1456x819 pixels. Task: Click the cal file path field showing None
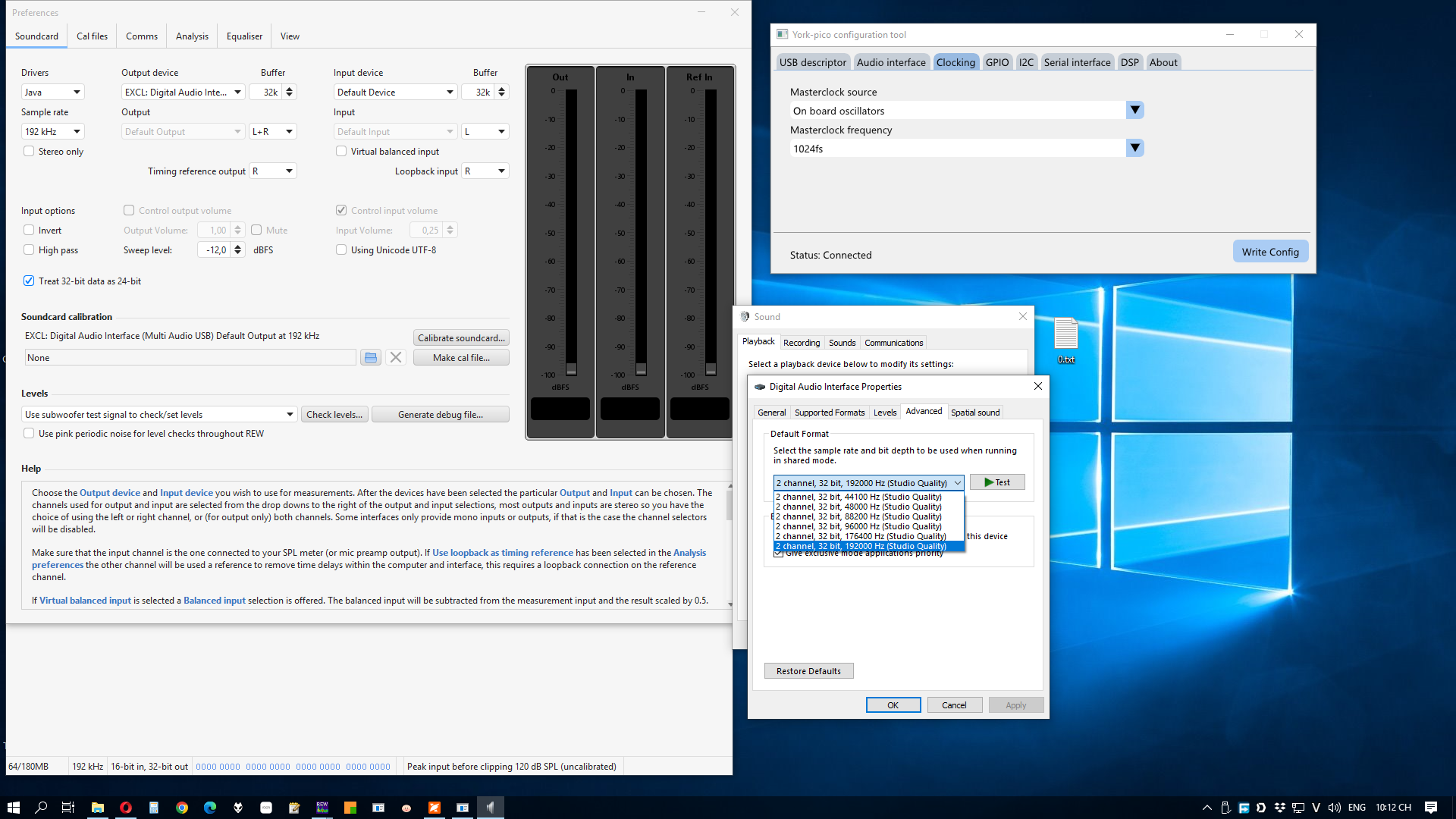(x=190, y=358)
